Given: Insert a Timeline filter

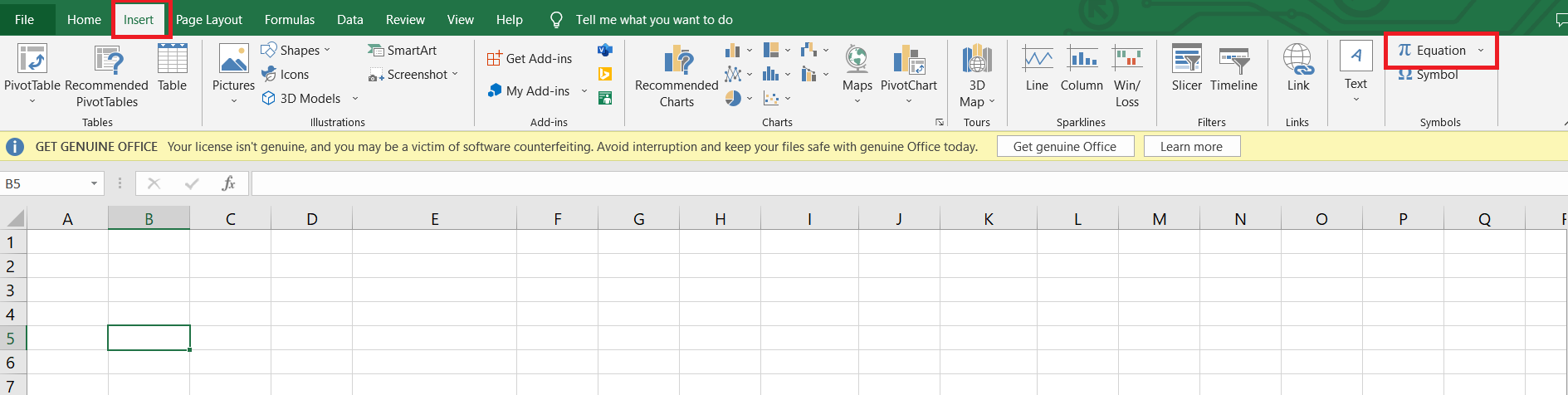Looking at the screenshot, I should tap(1233, 68).
